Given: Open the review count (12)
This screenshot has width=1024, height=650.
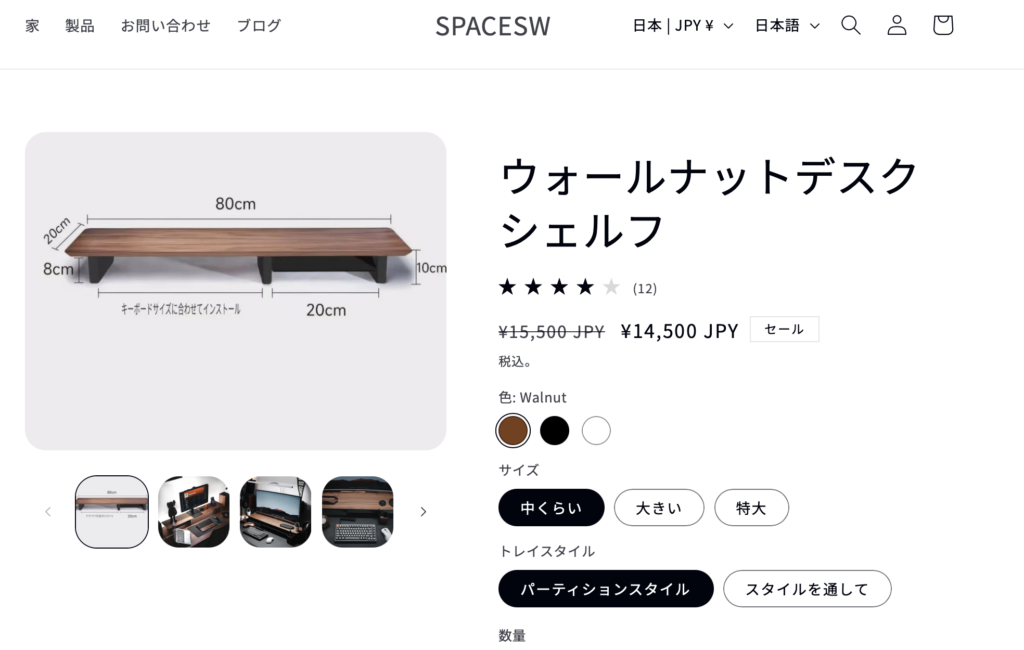Looking at the screenshot, I should [x=645, y=288].
